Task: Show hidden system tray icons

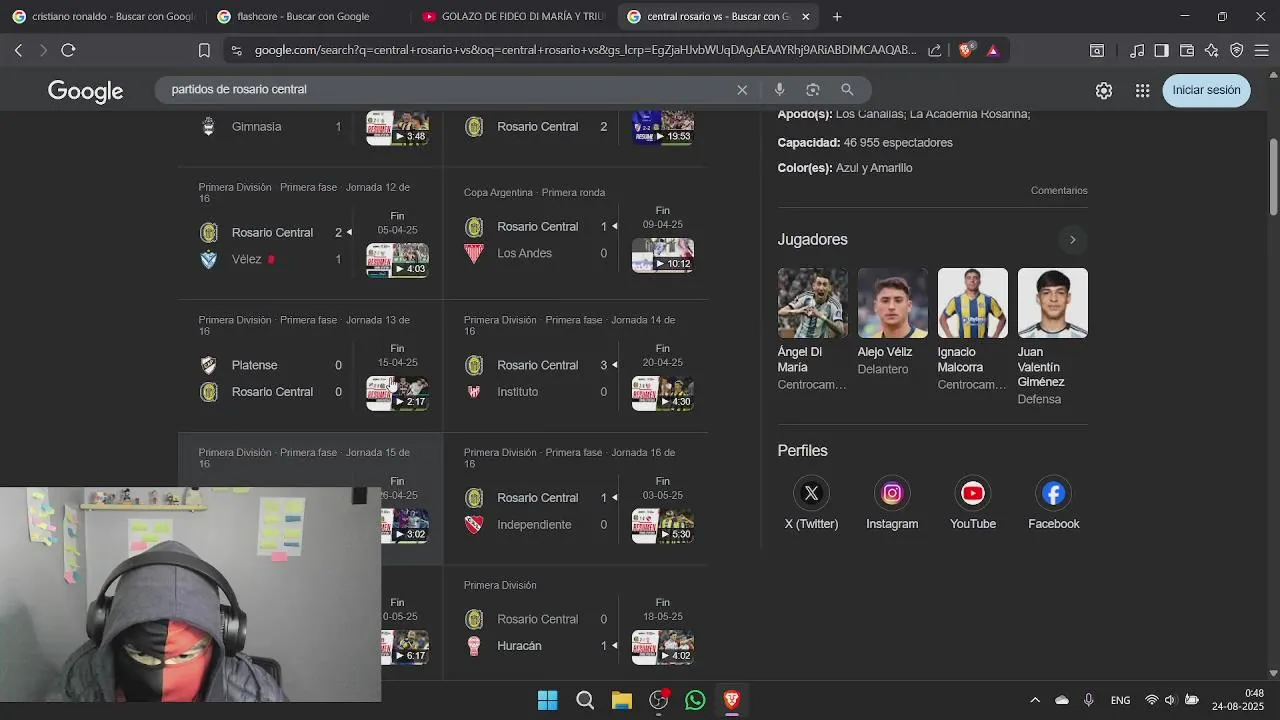Action: click(1035, 700)
